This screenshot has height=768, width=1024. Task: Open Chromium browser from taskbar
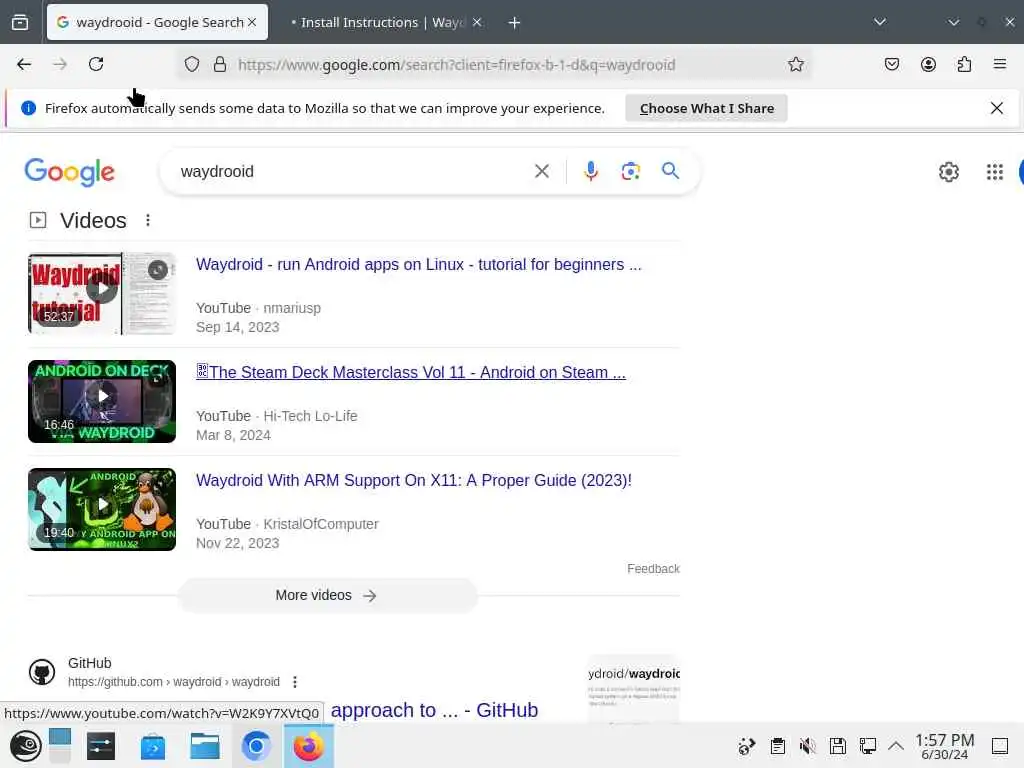[256, 746]
